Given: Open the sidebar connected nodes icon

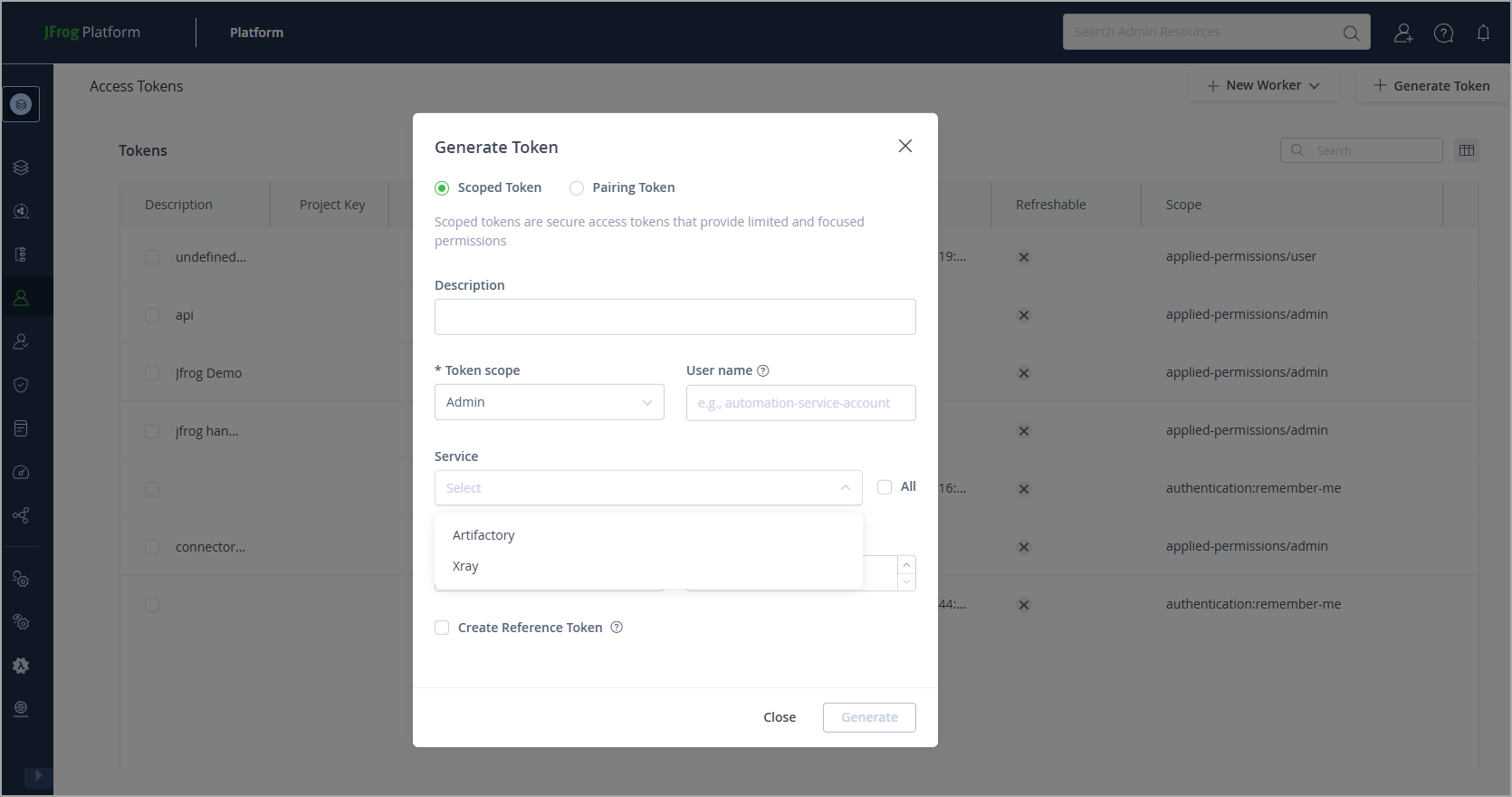Looking at the screenshot, I should [x=21, y=515].
